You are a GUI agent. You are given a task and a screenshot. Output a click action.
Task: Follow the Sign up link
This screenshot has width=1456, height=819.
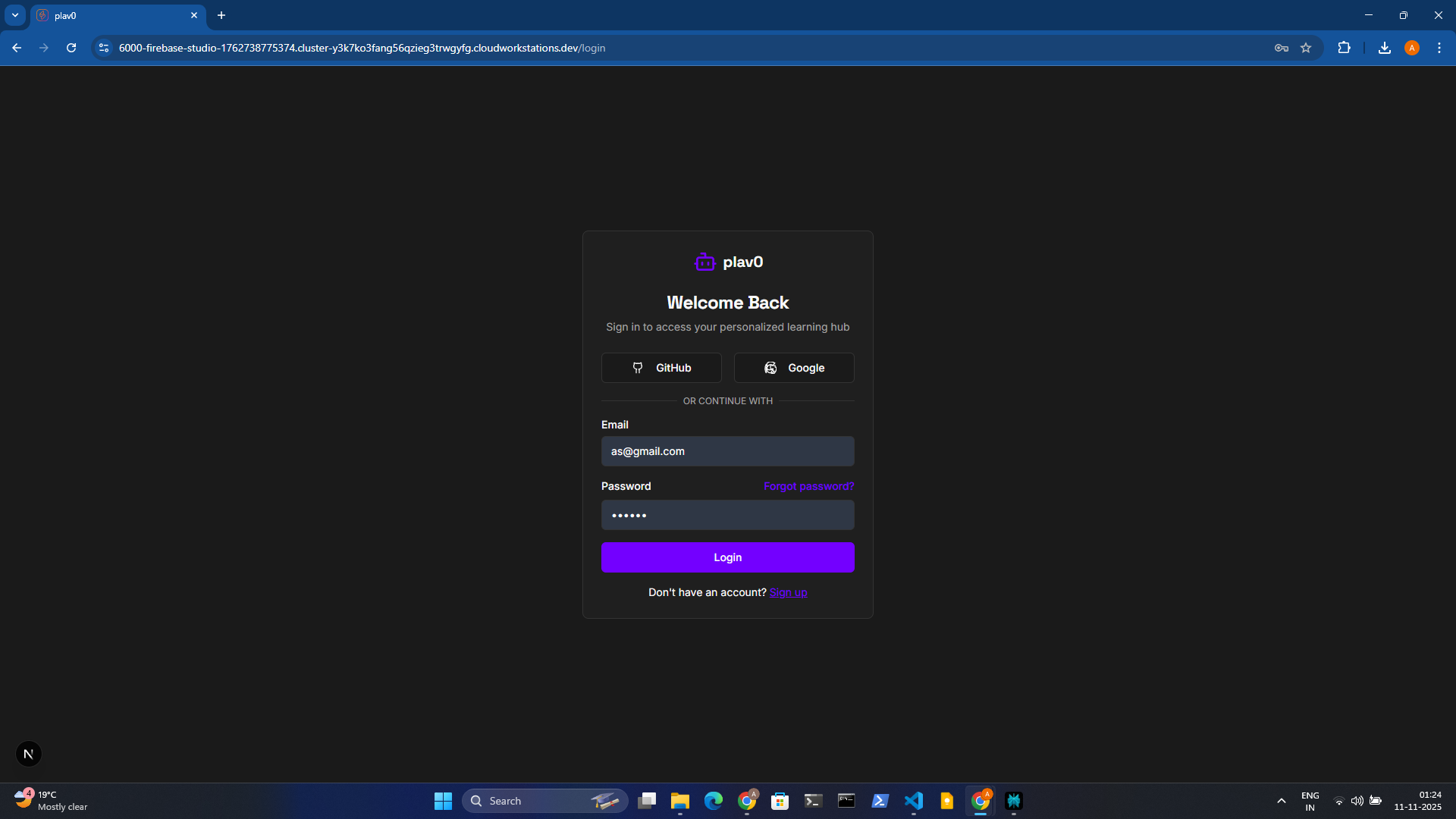coord(788,592)
